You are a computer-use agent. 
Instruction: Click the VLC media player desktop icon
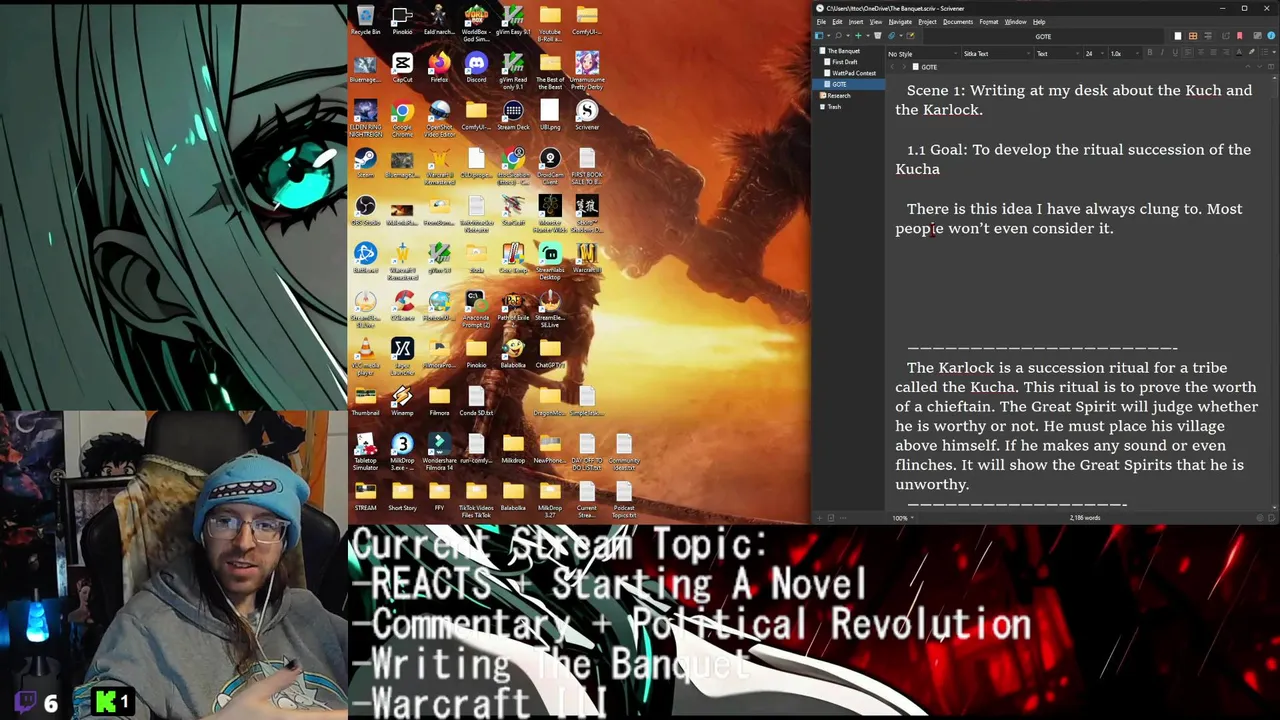[365, 354]
